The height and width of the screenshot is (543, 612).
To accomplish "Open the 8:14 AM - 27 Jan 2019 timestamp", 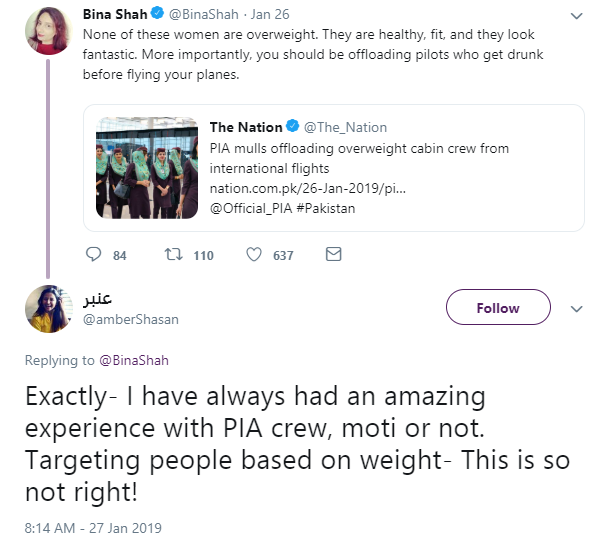I will 93,528.
